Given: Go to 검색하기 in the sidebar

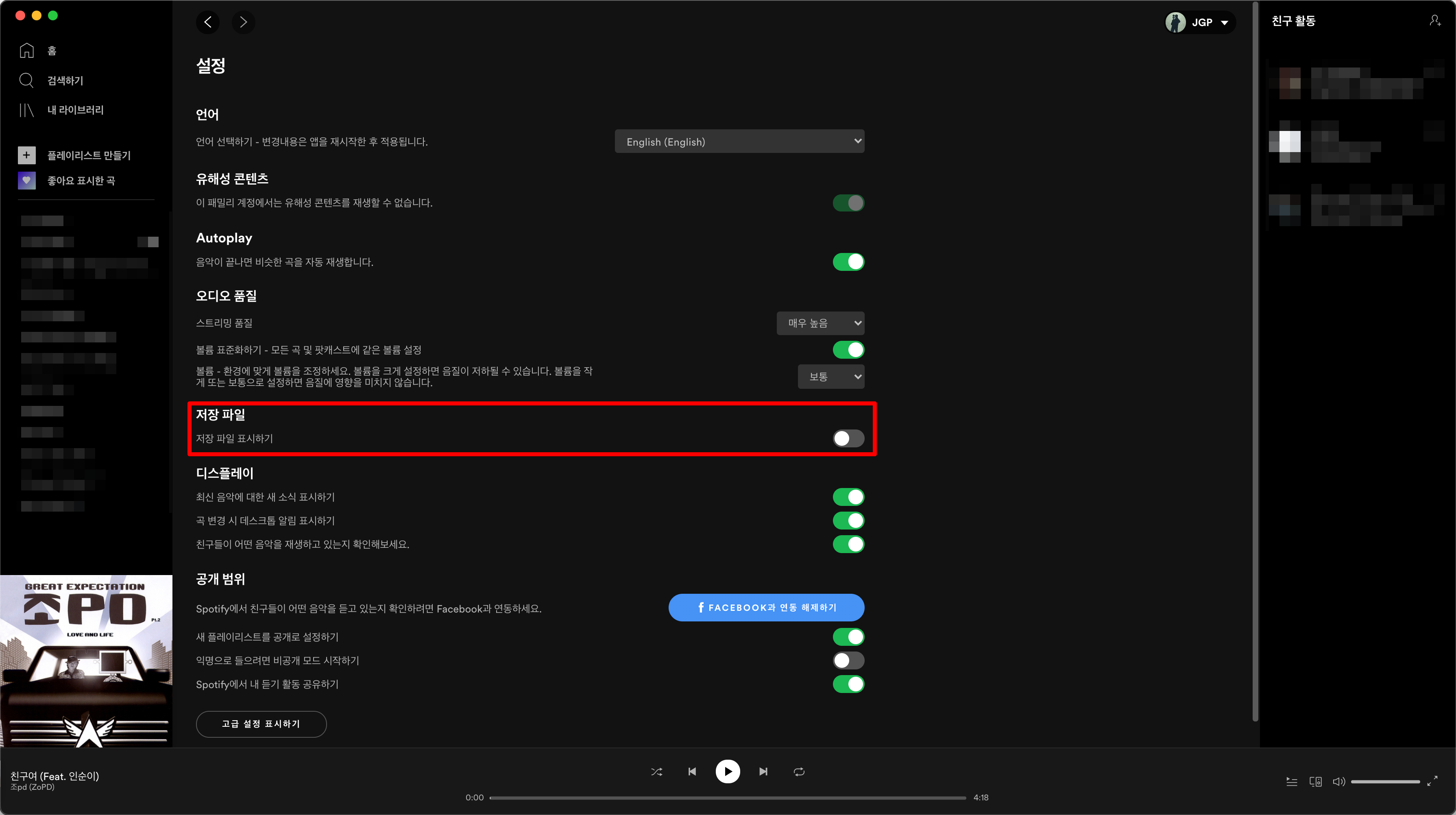Looking at the screenshot, I should (x=64, y=80).
